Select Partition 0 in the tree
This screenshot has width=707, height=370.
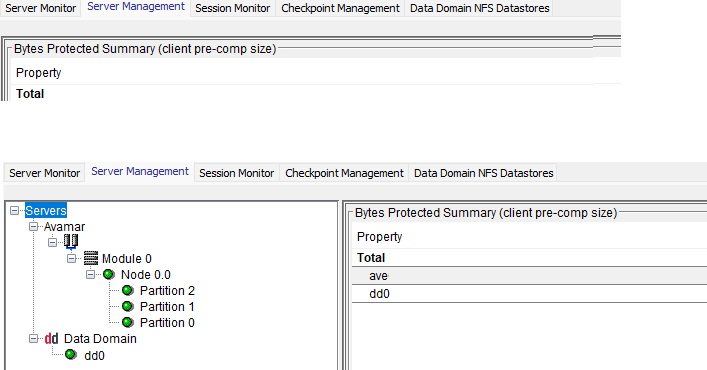click(x=167, y=323)
